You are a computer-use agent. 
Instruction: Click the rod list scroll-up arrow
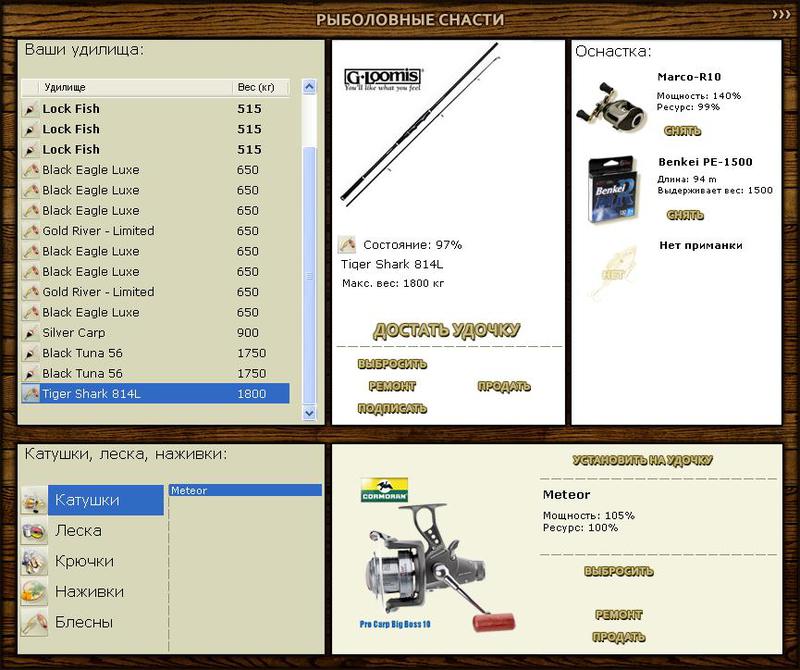coord(309,87)
